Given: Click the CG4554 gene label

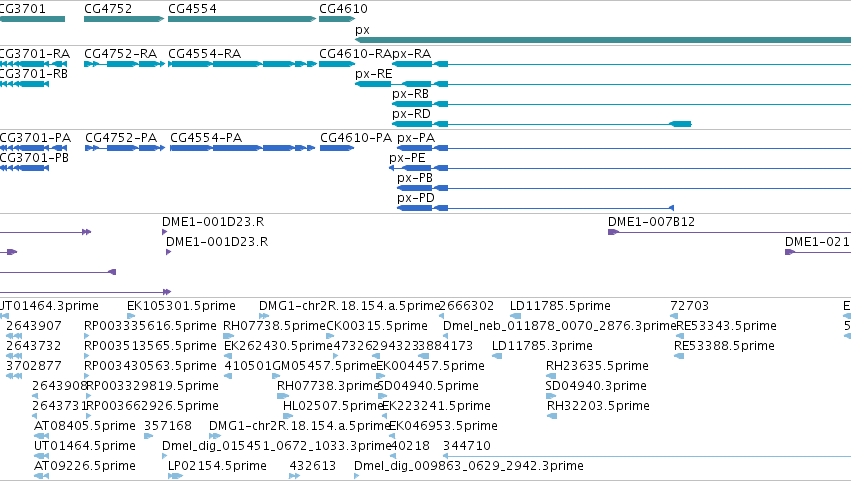Looking at the screenshot, I should [x=192, y=9].
